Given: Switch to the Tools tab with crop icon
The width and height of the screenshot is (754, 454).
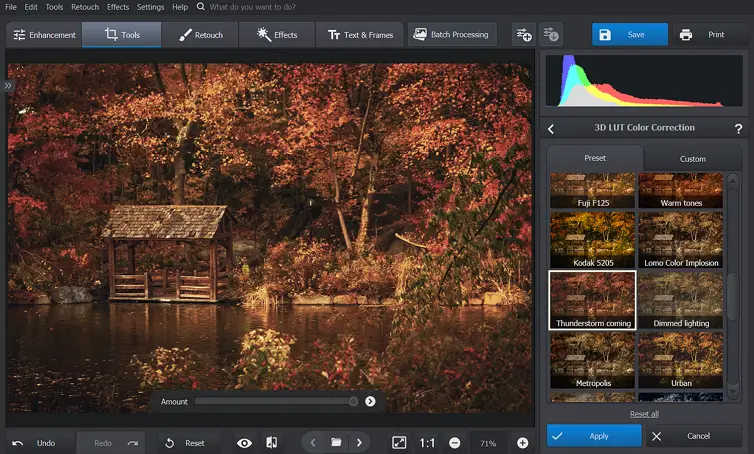Looking at the screenshot, I should coord(122,35).
